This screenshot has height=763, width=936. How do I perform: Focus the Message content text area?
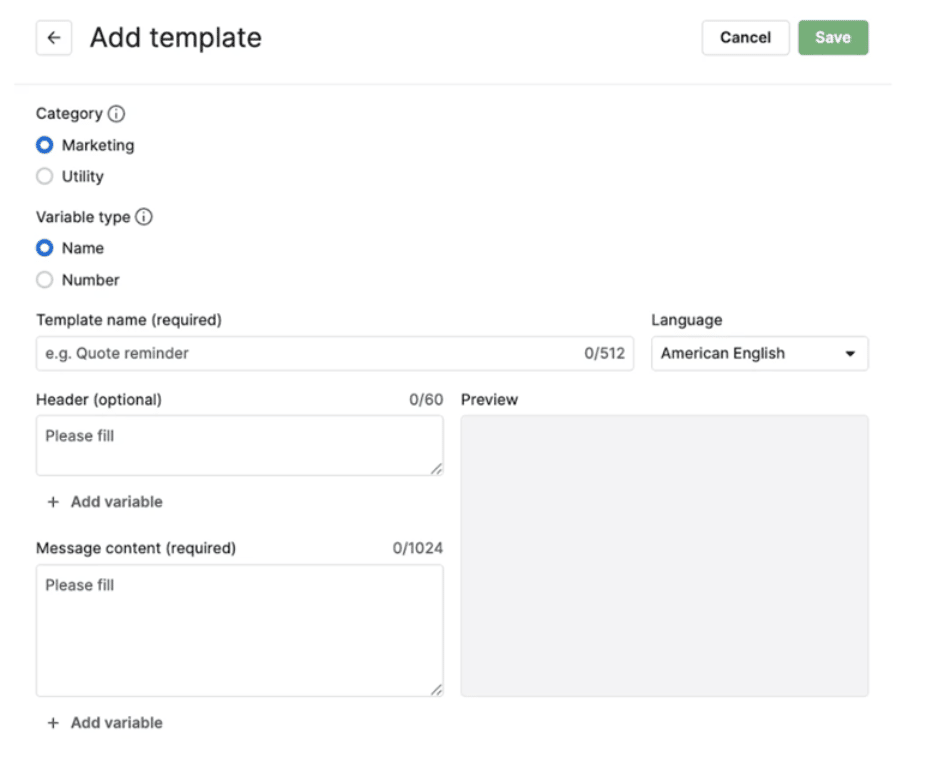(239, 630)
